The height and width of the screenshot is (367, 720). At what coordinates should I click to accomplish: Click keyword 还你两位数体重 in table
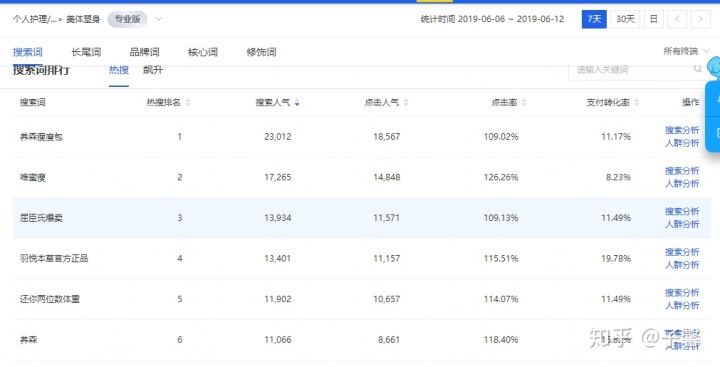tap(50, 299)
